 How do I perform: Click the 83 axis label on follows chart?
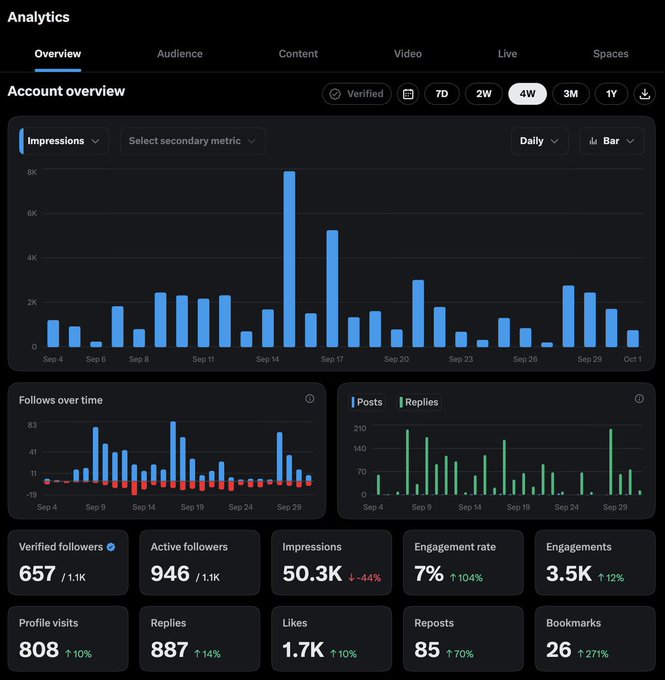(x=33, y=425)
